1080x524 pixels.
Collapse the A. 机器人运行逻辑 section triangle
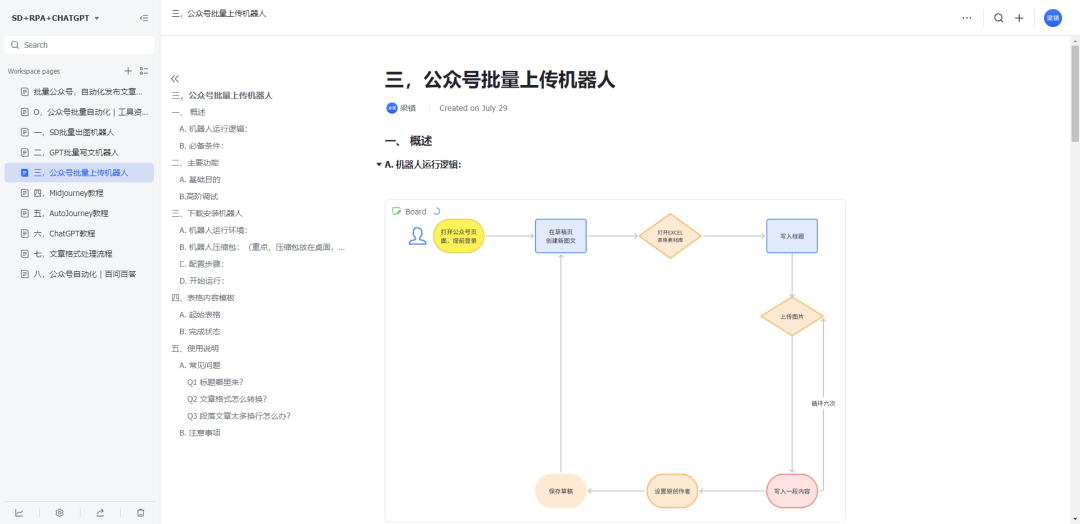click(x=379, y=165)
